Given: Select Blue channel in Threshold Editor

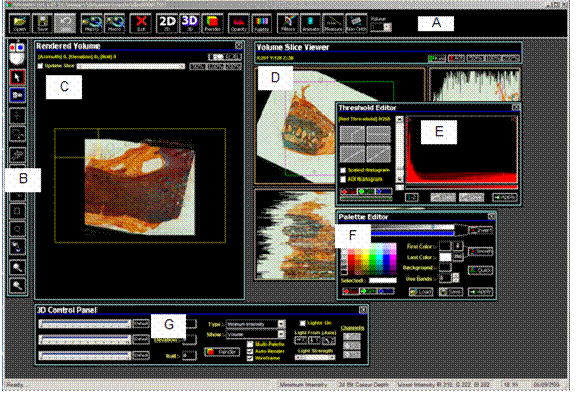Looking at the screenshot, I should (x=384, y=192).
